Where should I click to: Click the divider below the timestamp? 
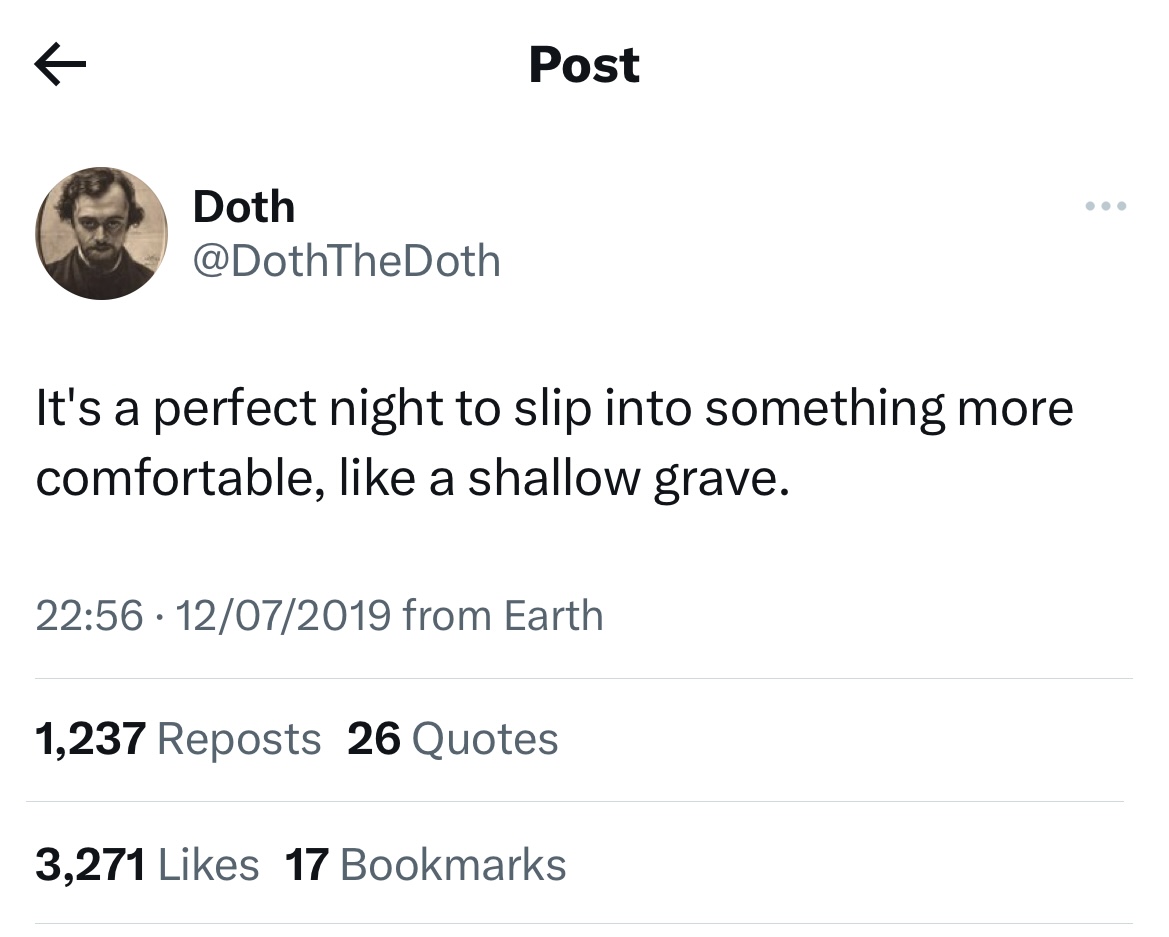tap(584, 677)
